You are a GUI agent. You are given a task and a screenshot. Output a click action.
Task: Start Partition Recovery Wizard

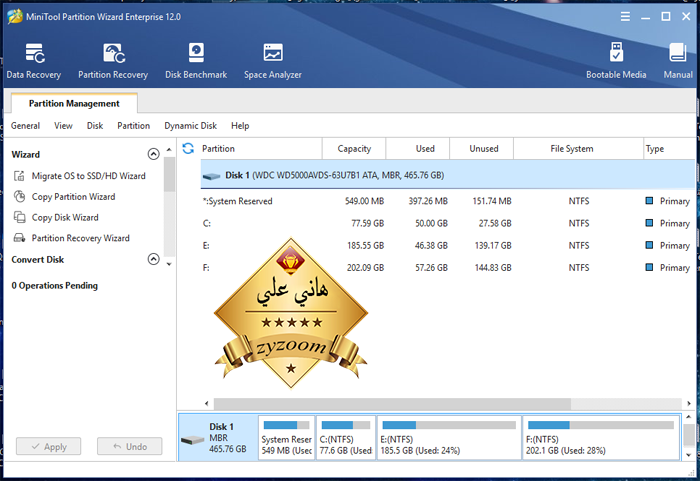pyautogui.click(x=80, y=238)
